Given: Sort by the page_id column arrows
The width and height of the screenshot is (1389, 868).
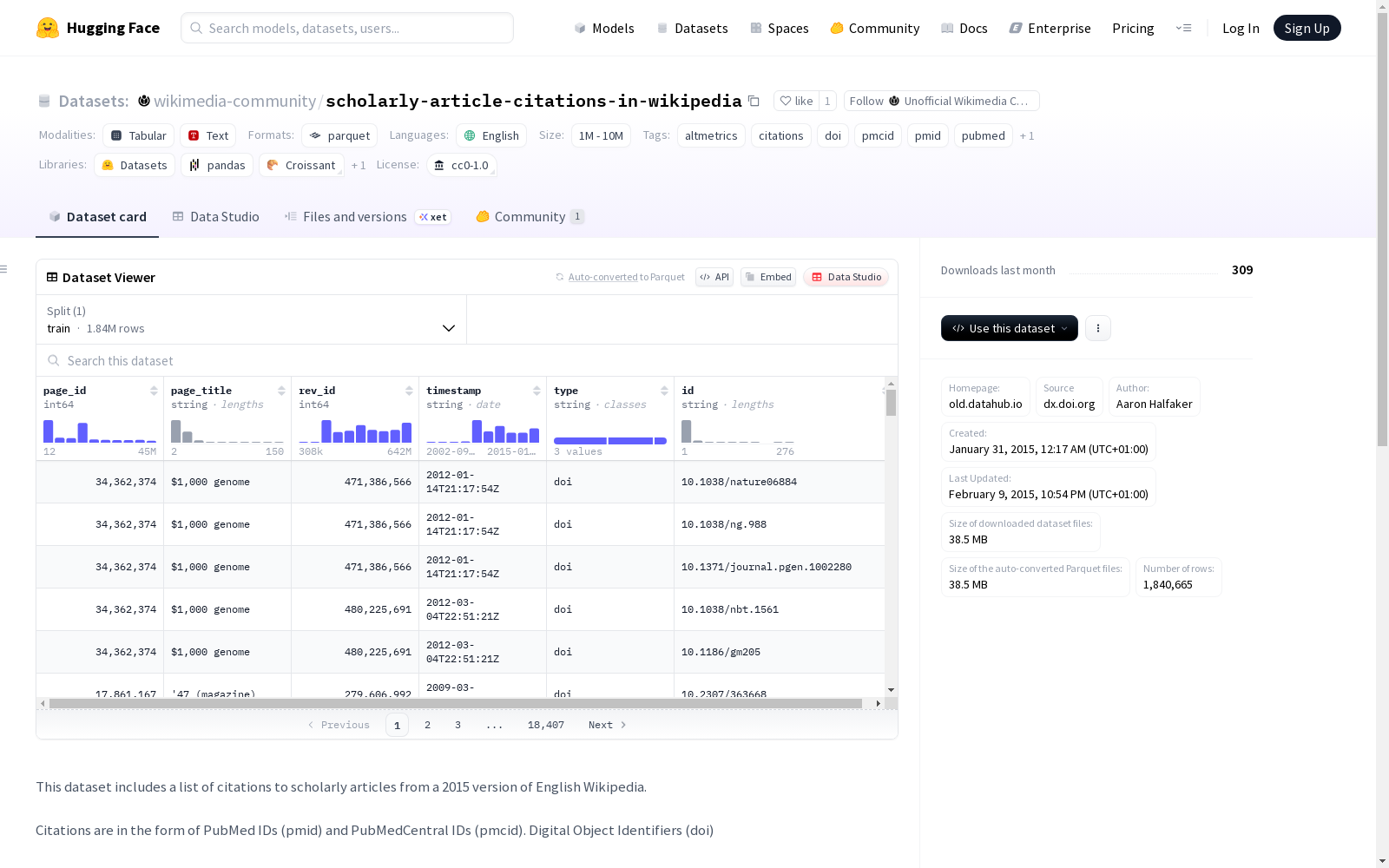Looking at the screenshot, I should coord(154,391).
